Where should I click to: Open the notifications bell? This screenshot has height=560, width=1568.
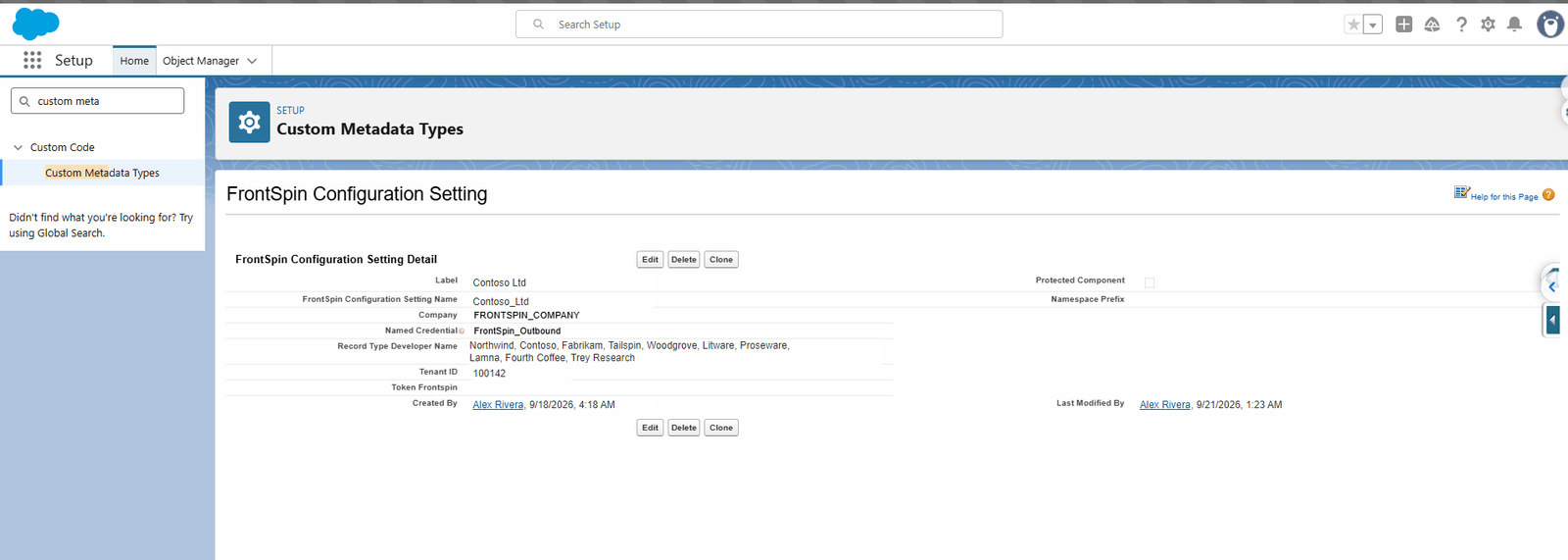click(x=1514, y=25)
